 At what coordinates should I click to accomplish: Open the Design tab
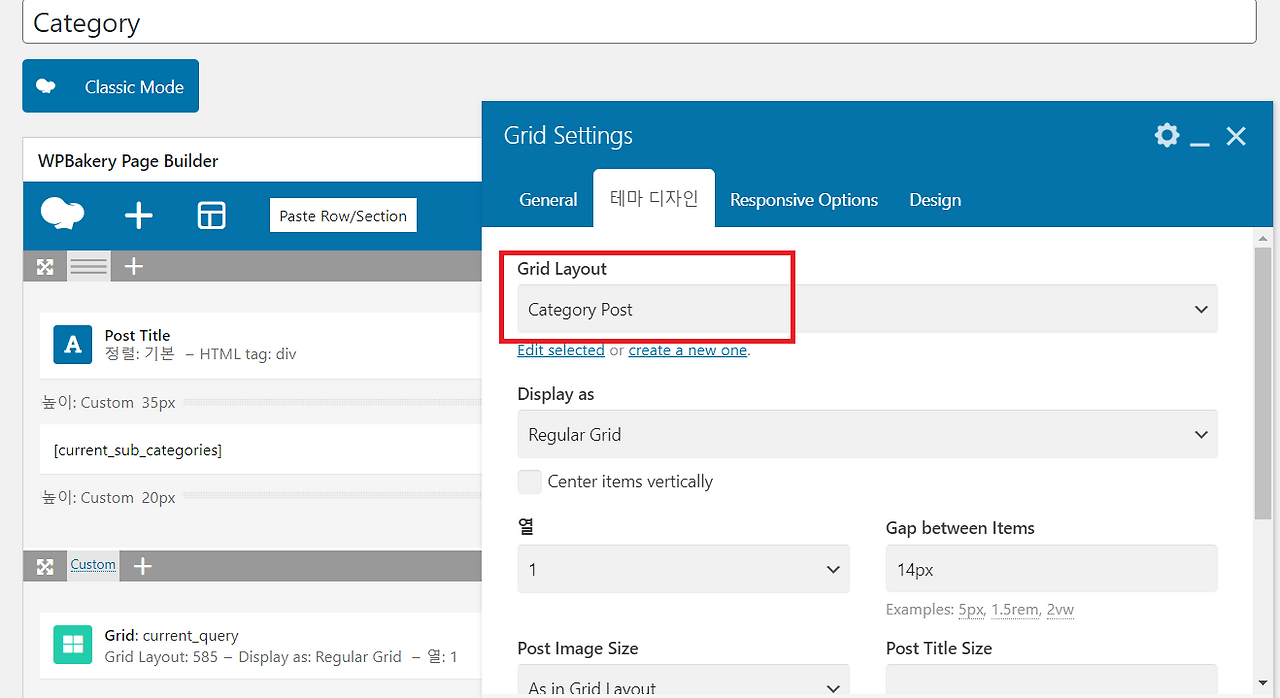(x=935, y=200)
